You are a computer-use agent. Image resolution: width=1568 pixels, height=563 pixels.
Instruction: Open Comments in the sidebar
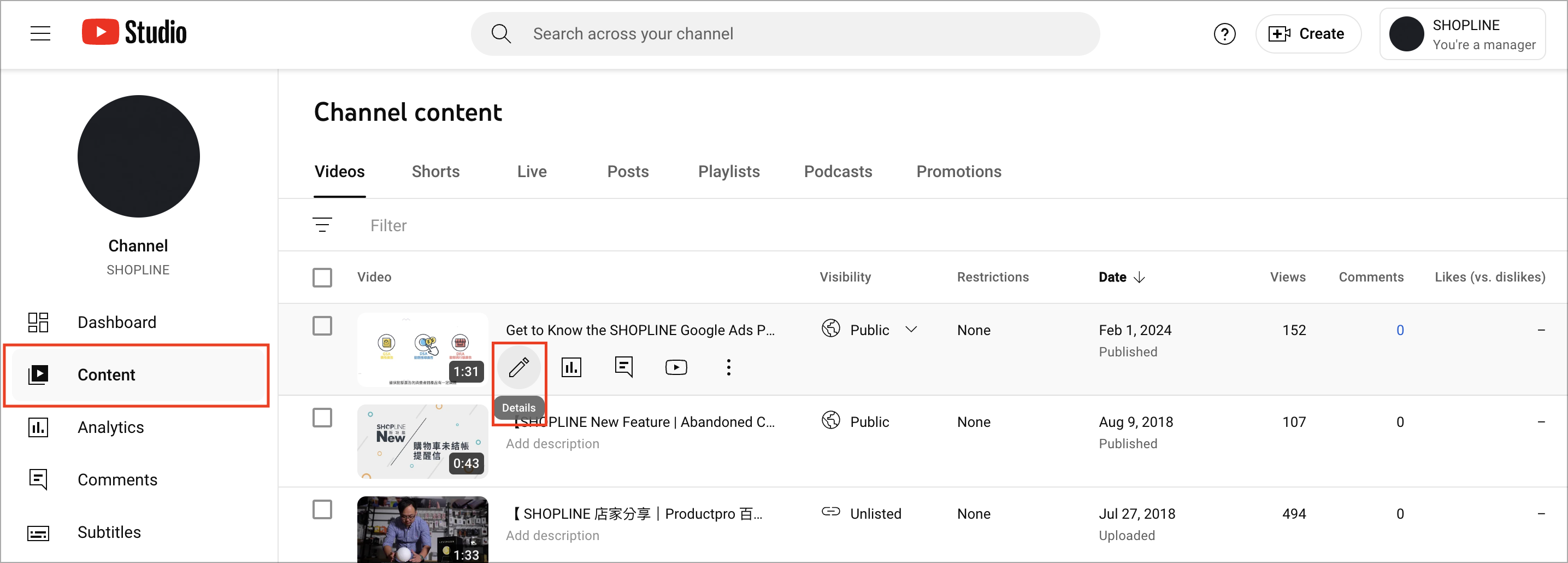point(139,479)
